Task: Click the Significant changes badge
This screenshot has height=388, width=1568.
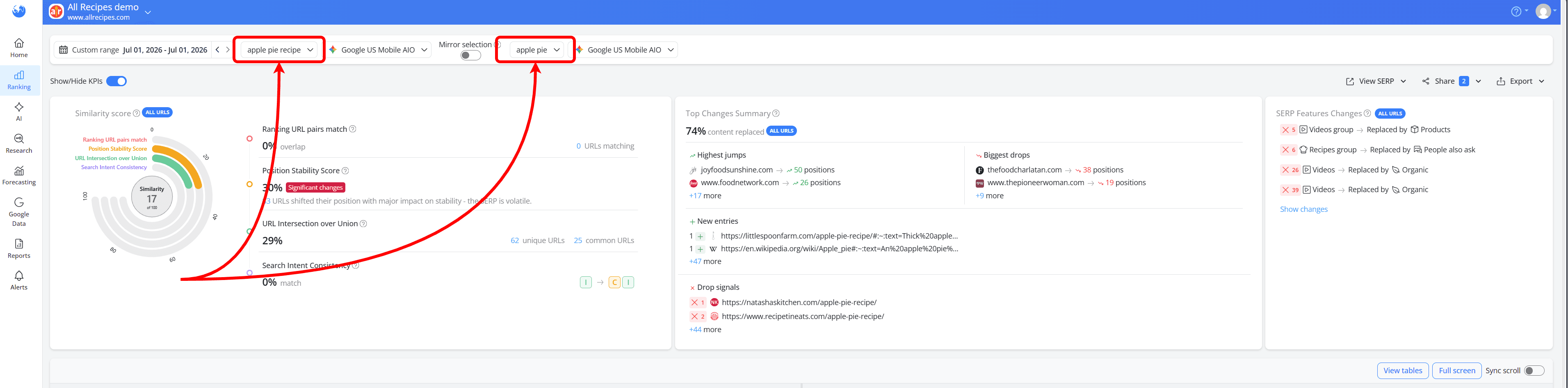Action: pos(315,188)
